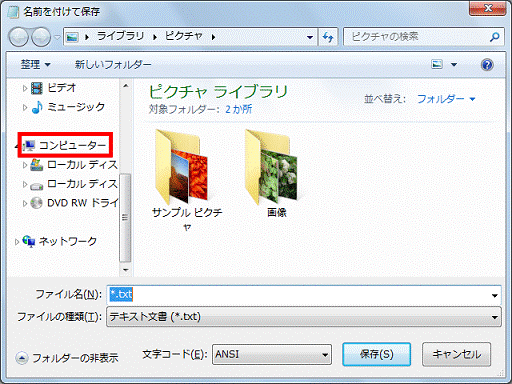This screenshot has width=512, height=384.
Task: Click 新しいフォルダー button
Action: 113,64
